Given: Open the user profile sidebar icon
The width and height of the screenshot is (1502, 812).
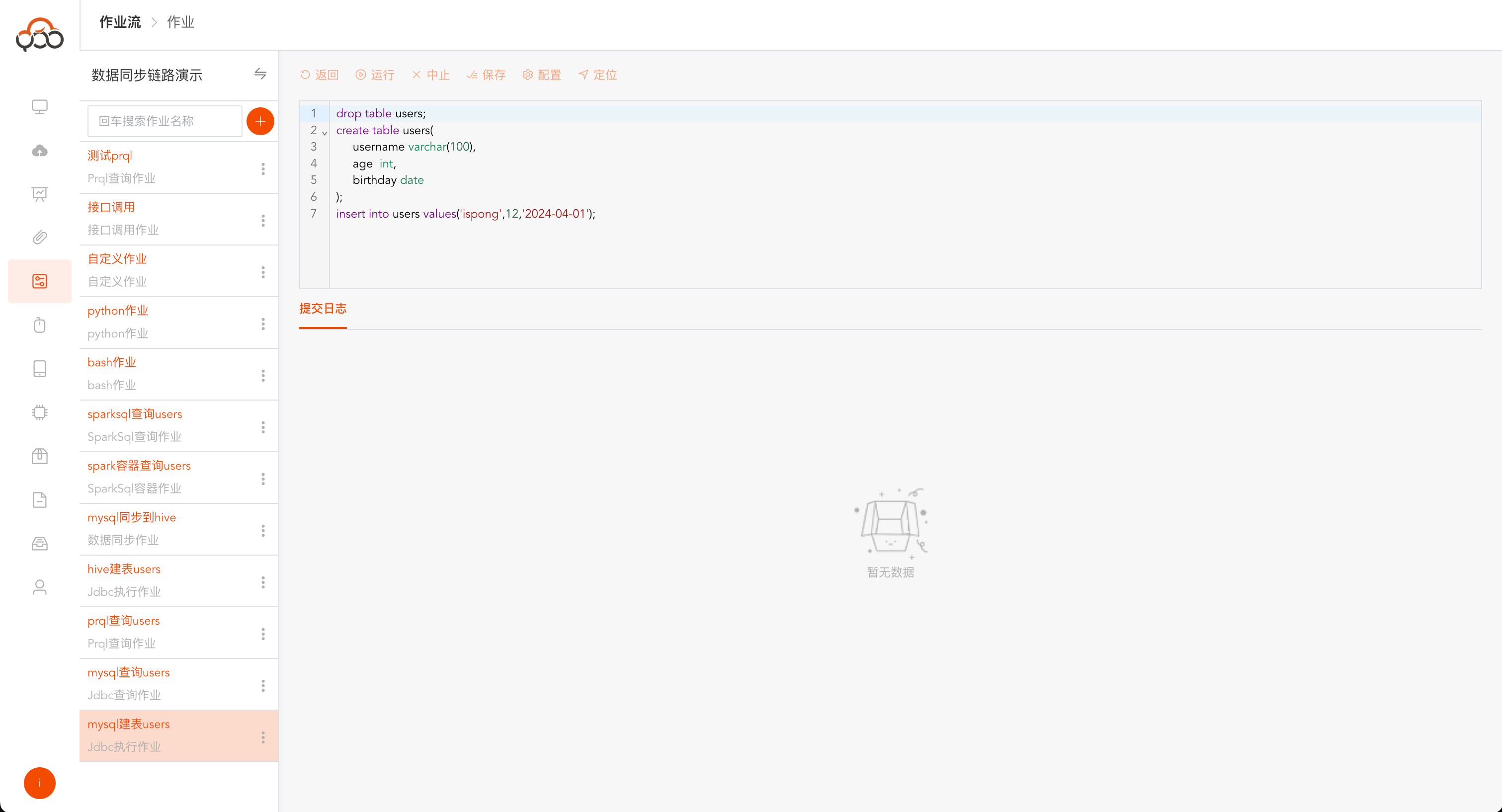Looking at the screenshot, I should pos(40,587).
